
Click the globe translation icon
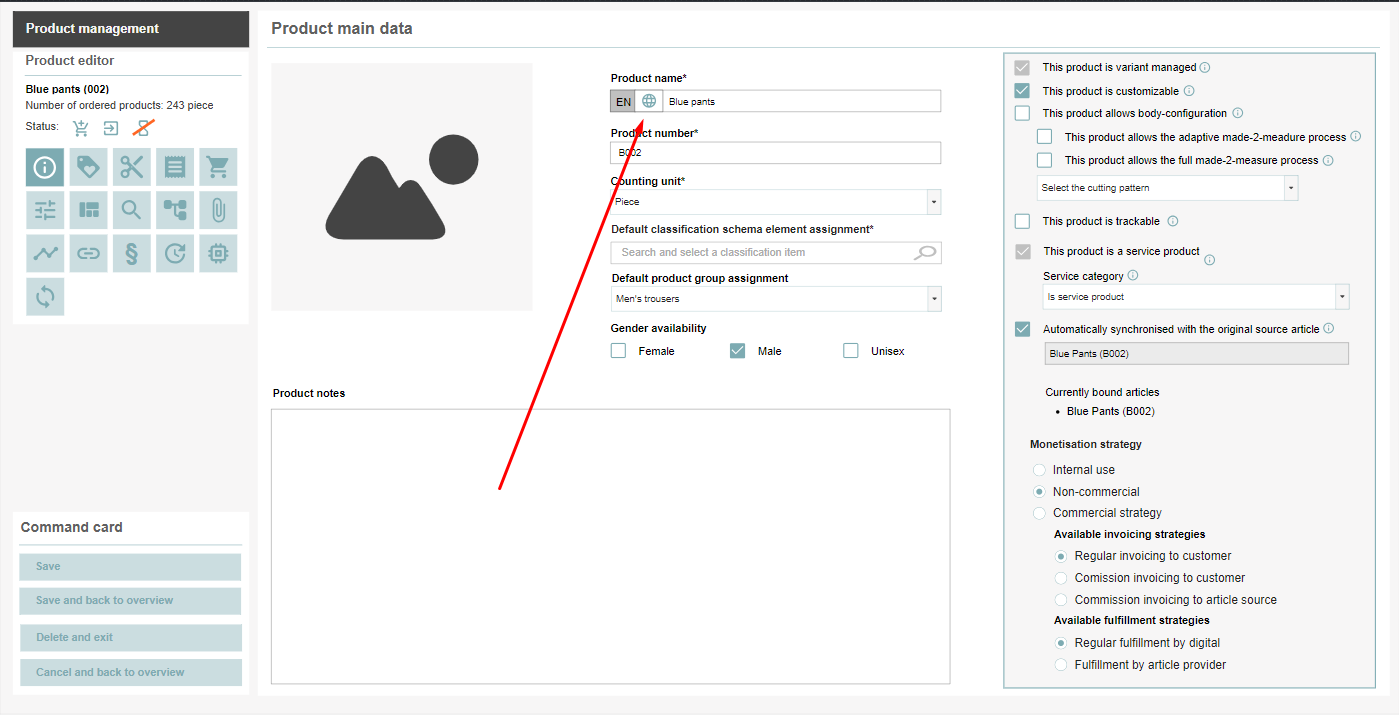649,101
